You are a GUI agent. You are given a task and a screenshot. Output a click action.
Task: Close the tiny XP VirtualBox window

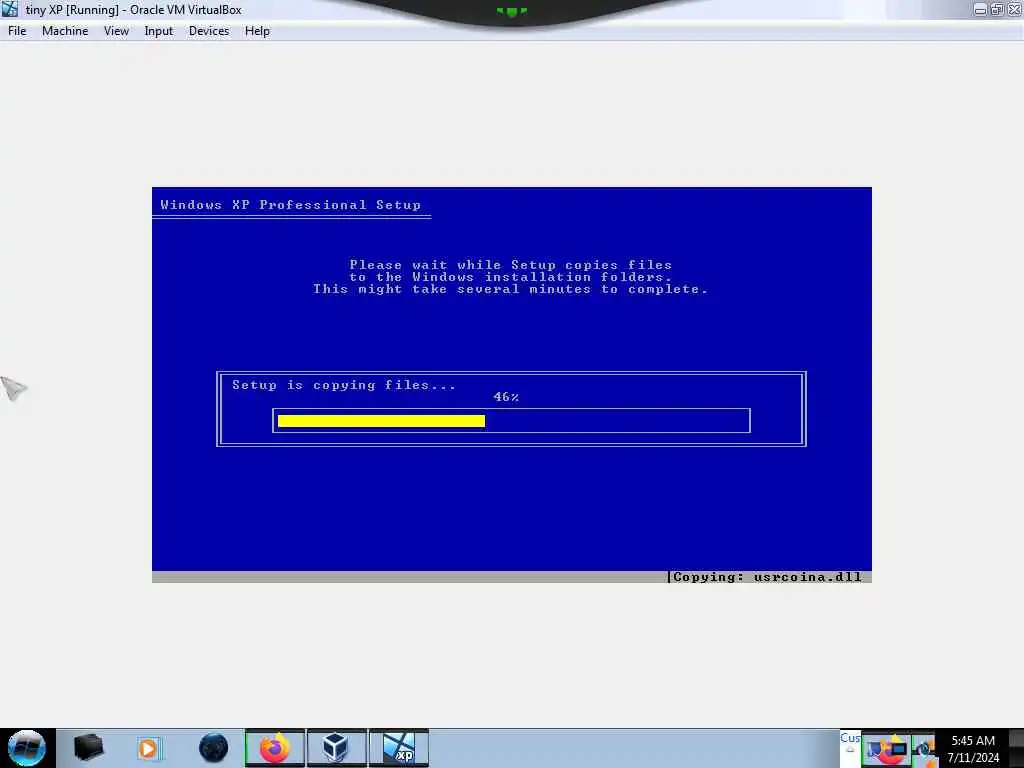click(x=1014, y=9)
